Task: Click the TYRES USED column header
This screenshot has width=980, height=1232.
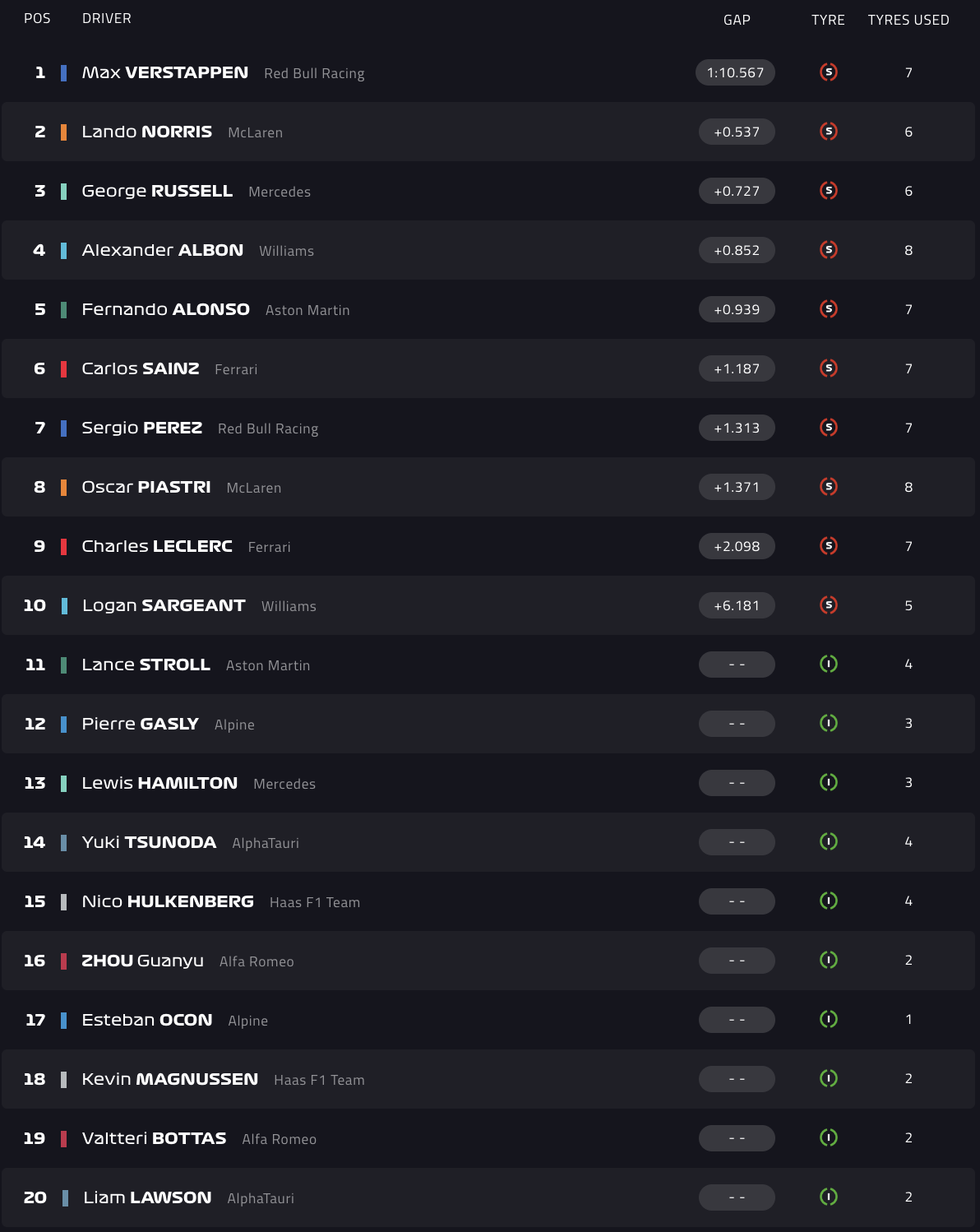Action: [908, 20]
